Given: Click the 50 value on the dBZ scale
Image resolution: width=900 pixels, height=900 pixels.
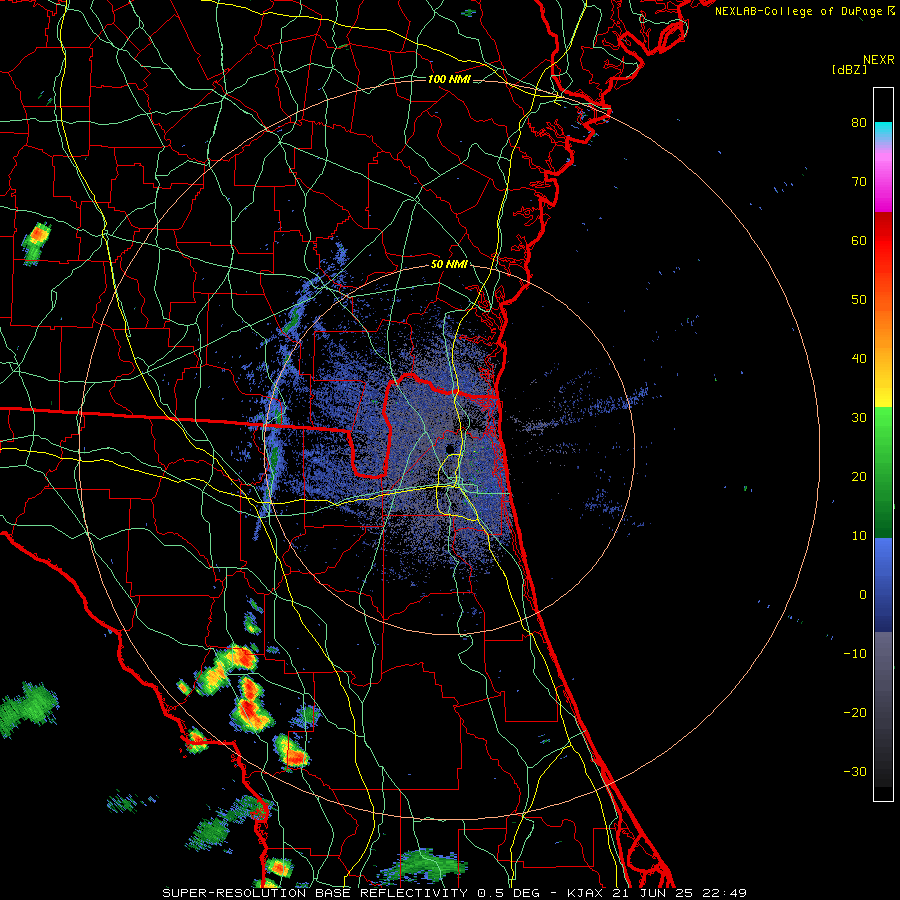Looking at the screenshot, I should tap(859, 300).
